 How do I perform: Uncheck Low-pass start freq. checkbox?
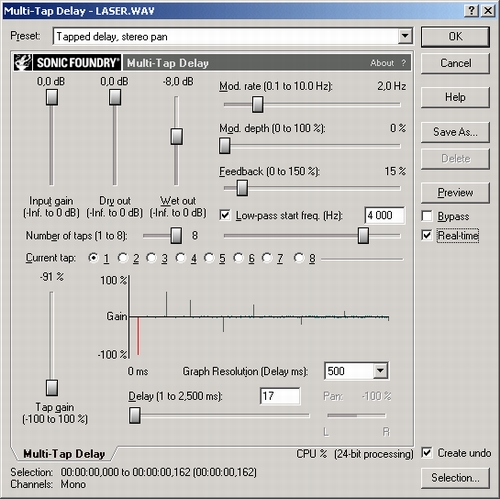225,215
